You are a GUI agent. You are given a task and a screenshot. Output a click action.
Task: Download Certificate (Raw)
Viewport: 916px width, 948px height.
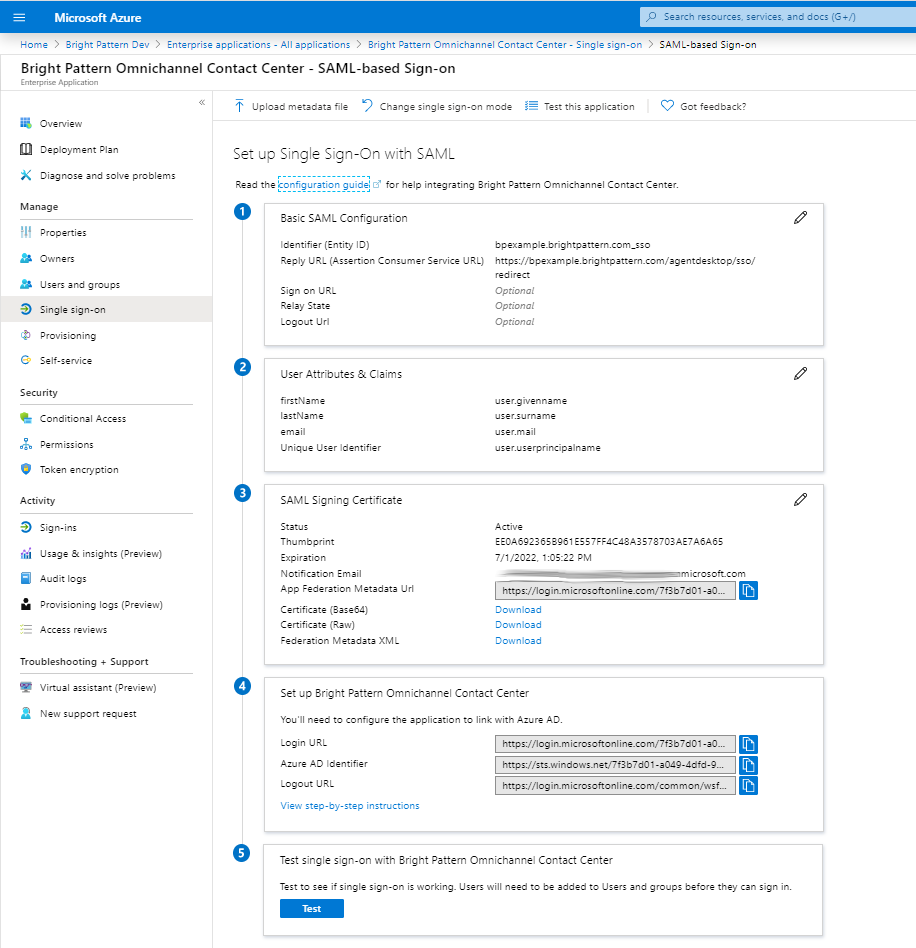(518, 625)
